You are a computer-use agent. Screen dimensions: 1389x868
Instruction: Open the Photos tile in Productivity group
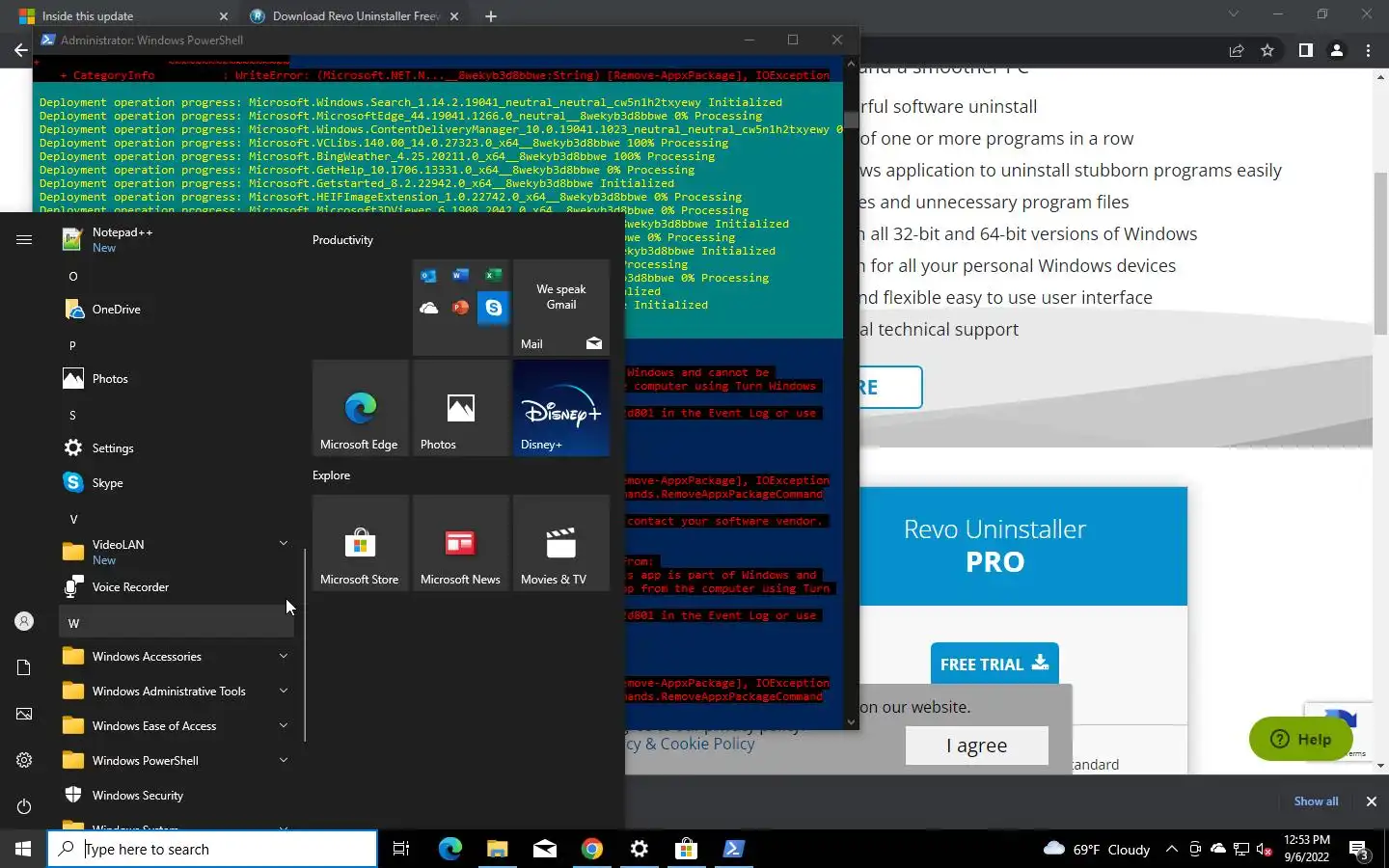[x=461, y=408]
